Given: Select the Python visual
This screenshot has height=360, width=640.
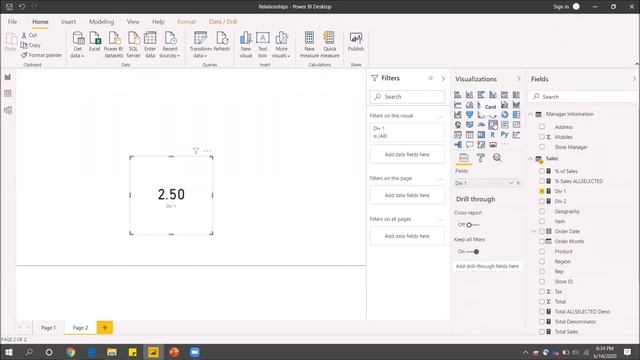Looking at the screenshot, I should click(x=504, y=135).
